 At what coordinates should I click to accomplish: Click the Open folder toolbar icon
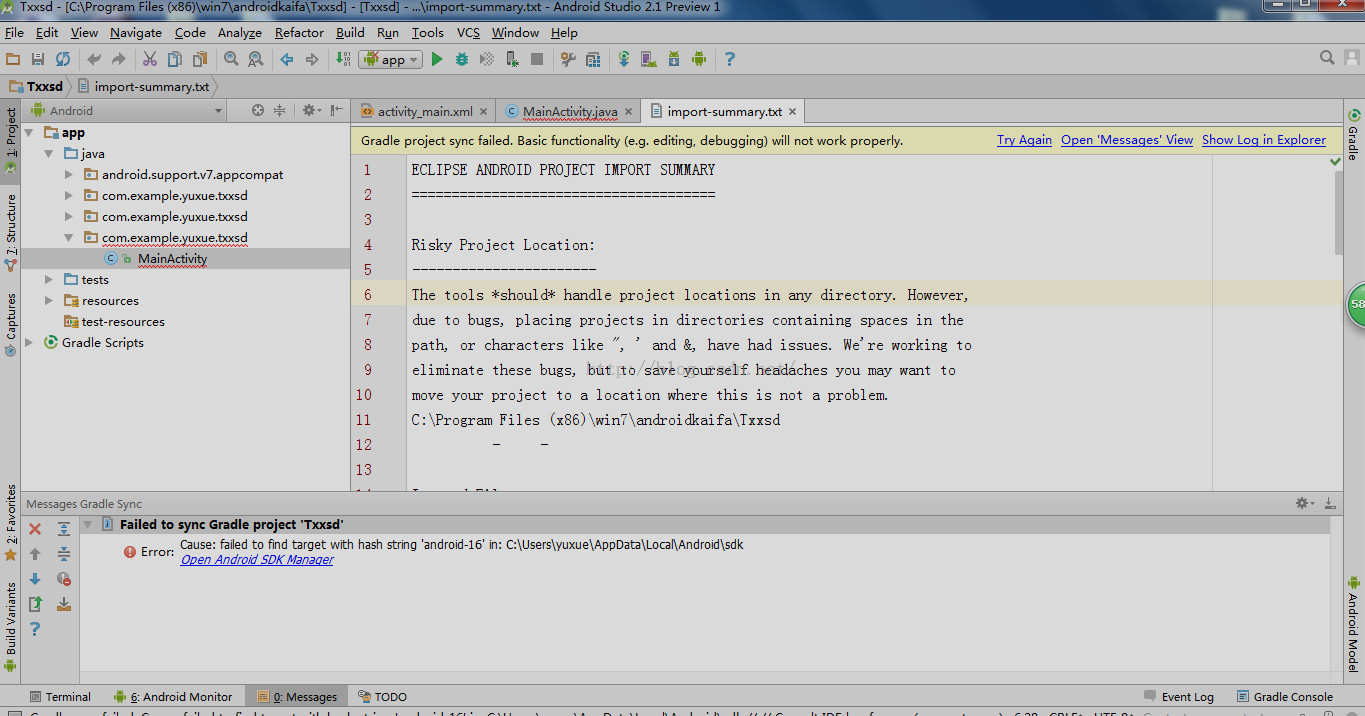[13, 60]
